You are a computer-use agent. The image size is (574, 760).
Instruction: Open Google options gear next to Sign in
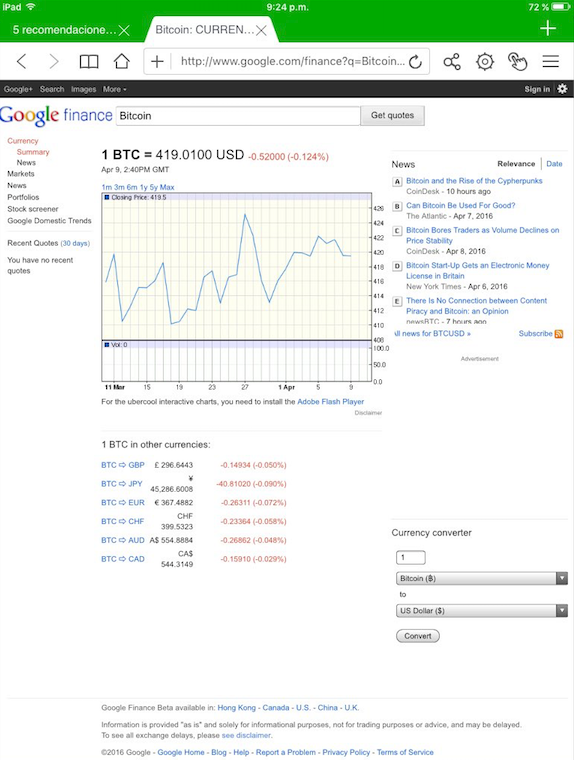[562, 89]
